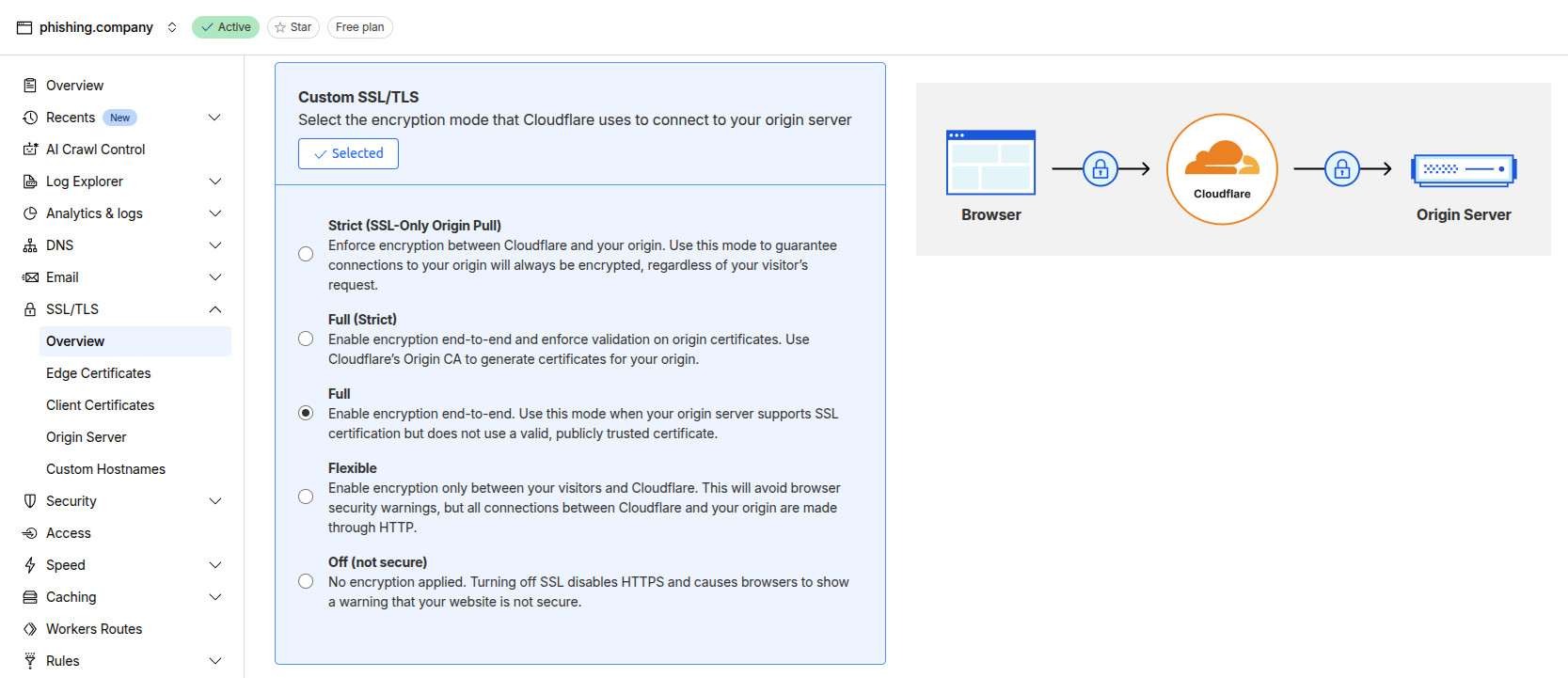Viewport: 1568px width, 678px height.
Task: Click the lock between Browser and Cloudflare
Action: click(x=1101, y=169)
